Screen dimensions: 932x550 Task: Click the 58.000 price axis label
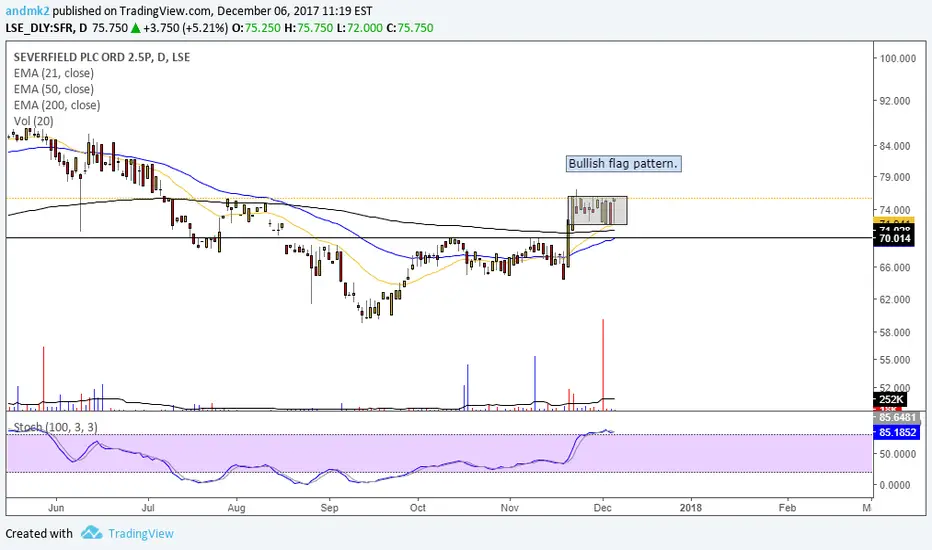(895, 332)
